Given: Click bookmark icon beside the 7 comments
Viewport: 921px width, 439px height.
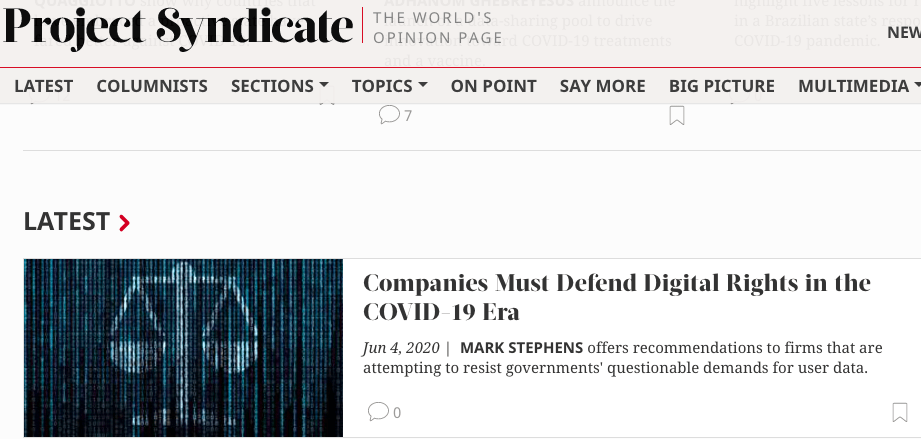Looking at the screenshot, I should (x=677, y=116).
